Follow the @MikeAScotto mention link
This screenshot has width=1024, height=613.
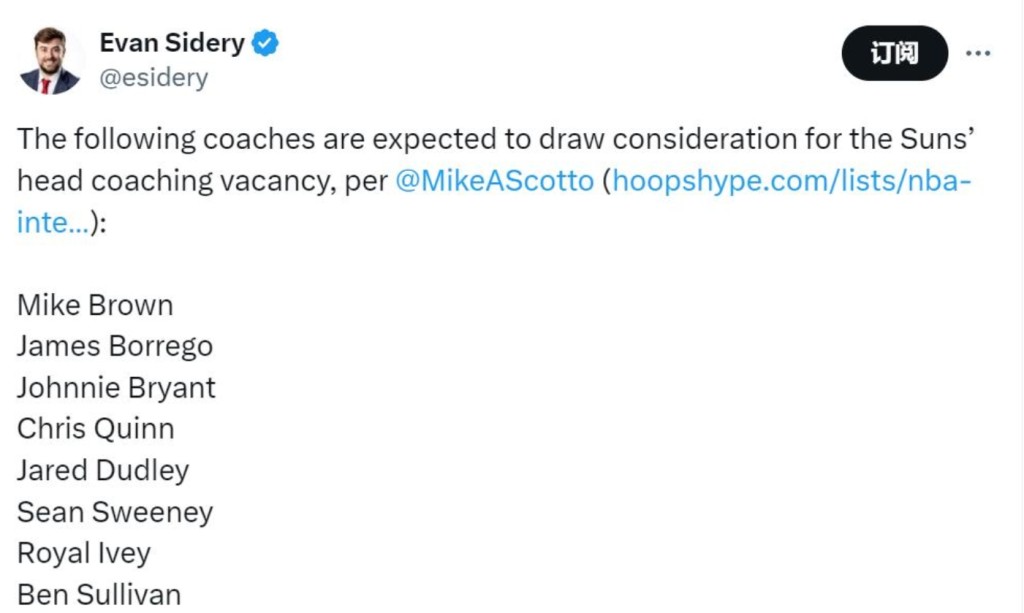494,181
